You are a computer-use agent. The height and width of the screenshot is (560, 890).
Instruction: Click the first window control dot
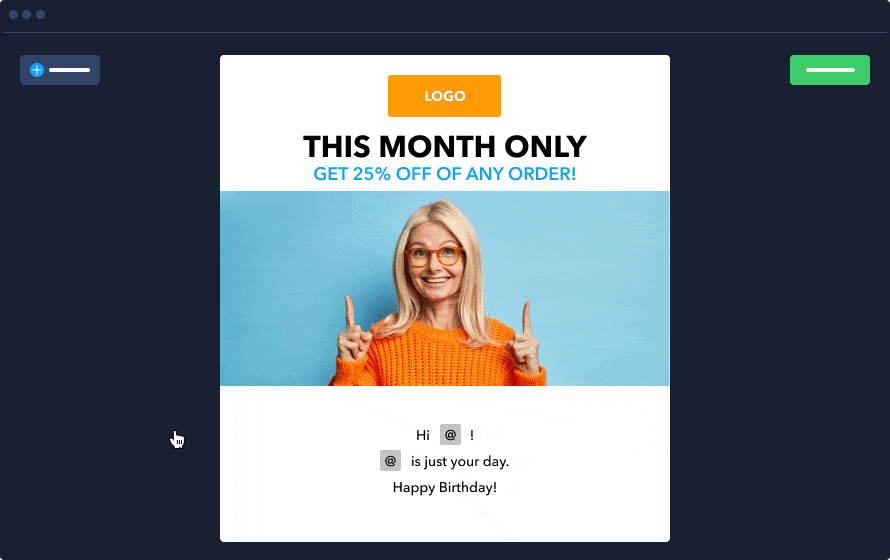point(13,14)
